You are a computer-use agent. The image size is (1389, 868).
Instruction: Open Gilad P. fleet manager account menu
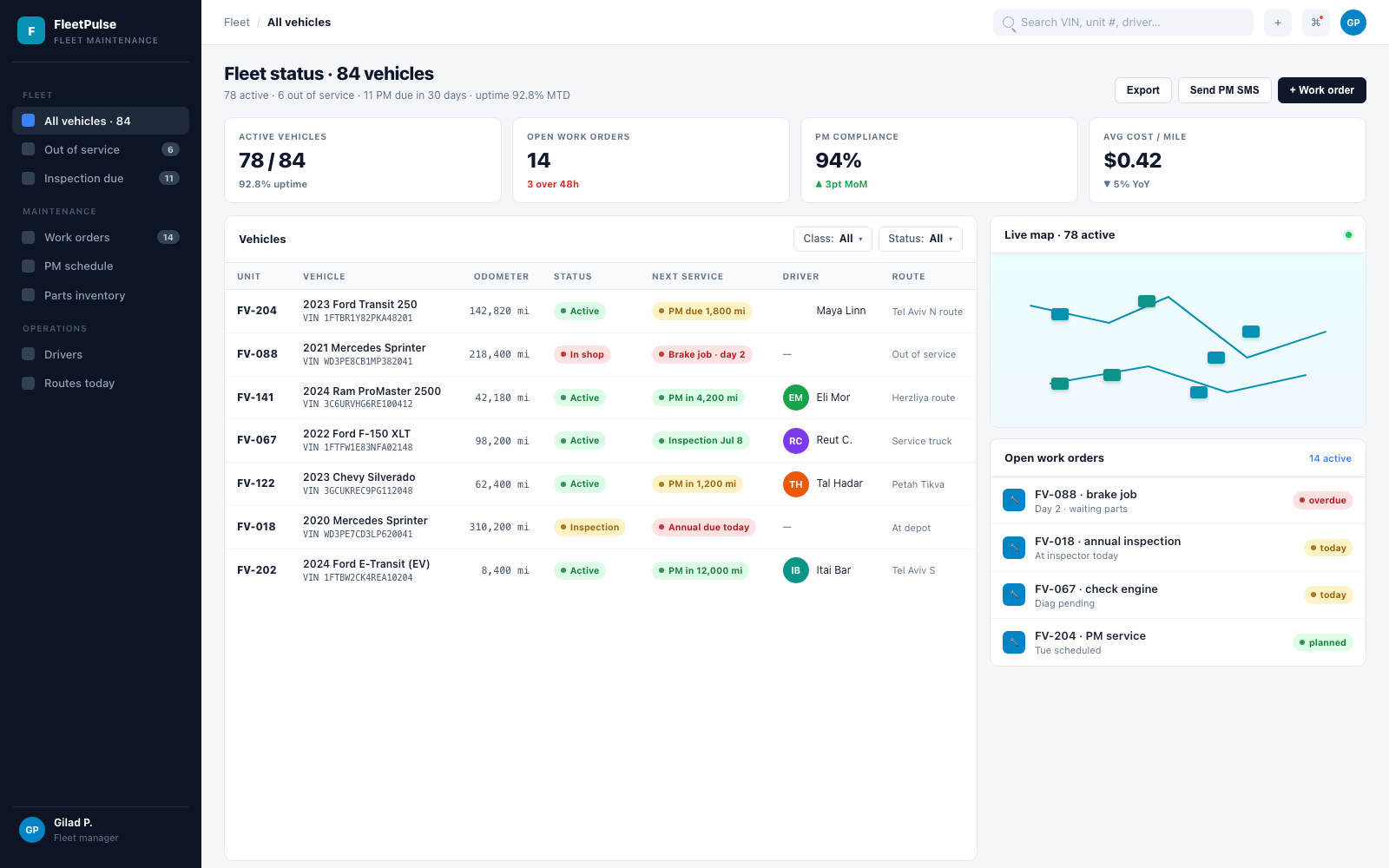pos(101,830)
